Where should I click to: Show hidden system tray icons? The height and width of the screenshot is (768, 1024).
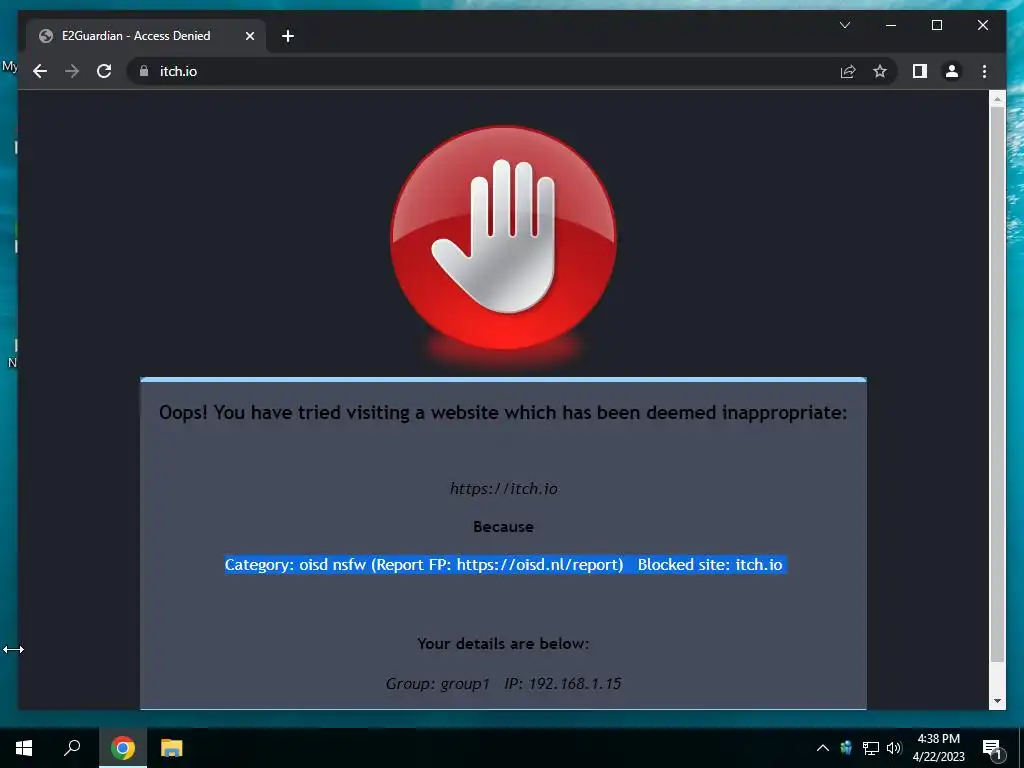click(x=823, y=748)
